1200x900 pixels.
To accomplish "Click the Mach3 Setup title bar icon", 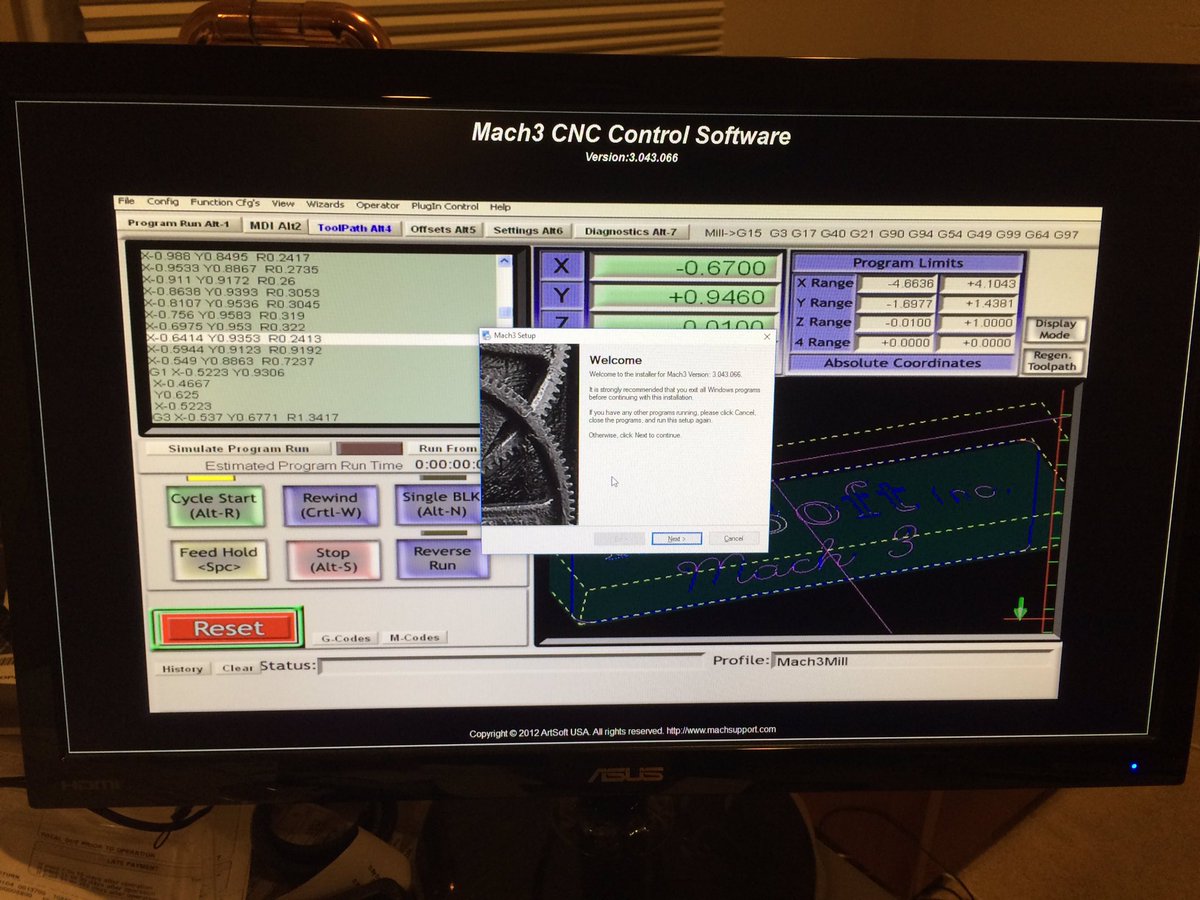I will coord(486,335).
